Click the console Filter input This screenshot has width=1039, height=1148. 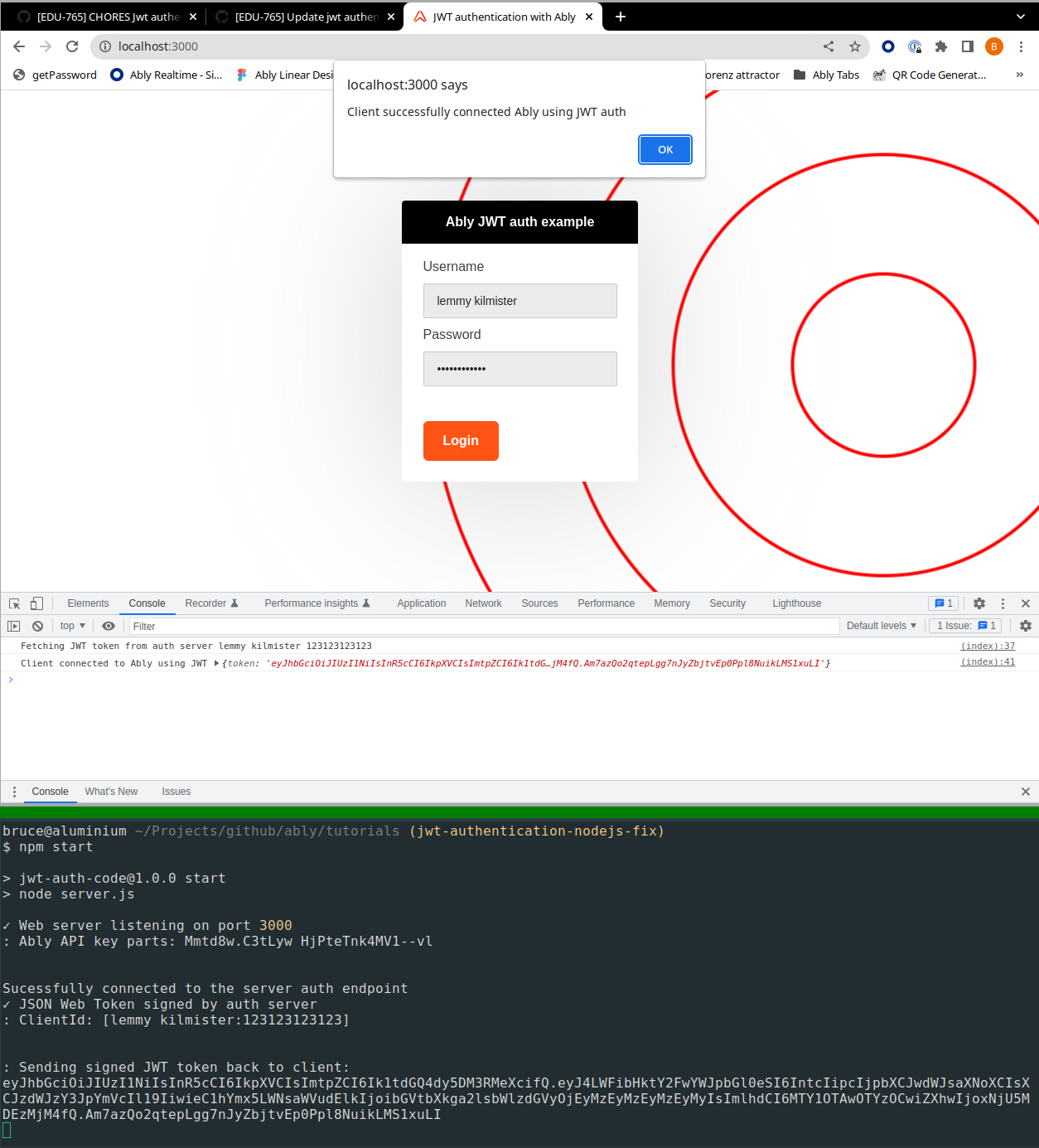(484, 626)
